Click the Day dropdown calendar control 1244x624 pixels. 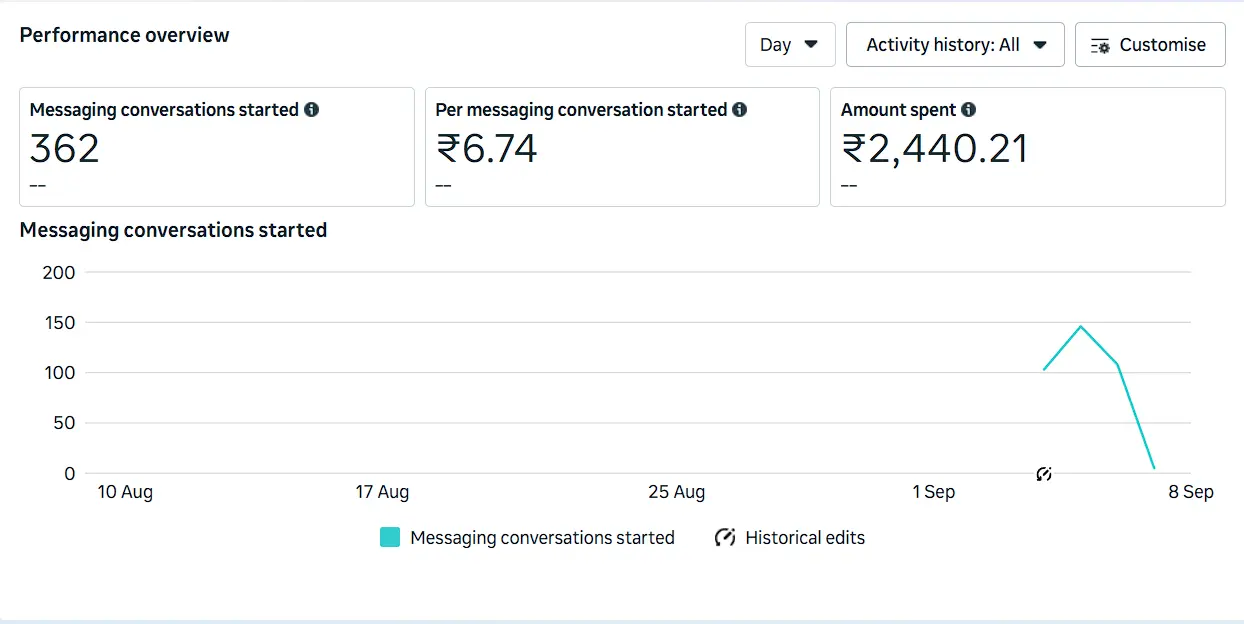click(790, 44)
